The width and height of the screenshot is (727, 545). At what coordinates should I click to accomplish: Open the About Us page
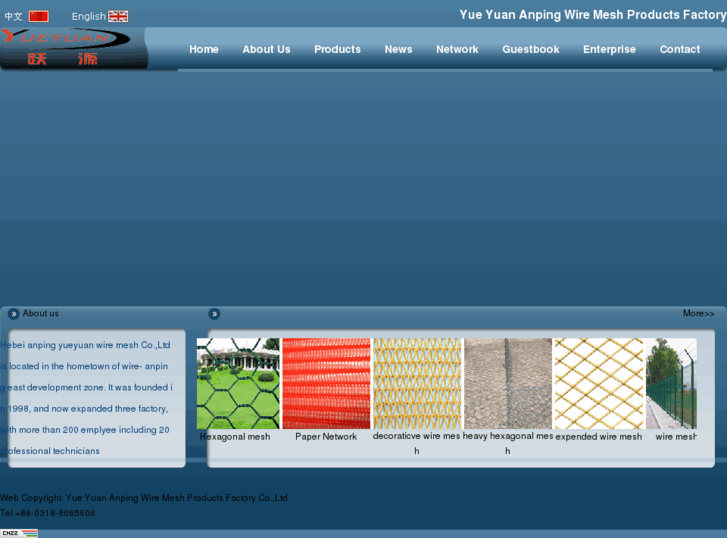(266, 49)
